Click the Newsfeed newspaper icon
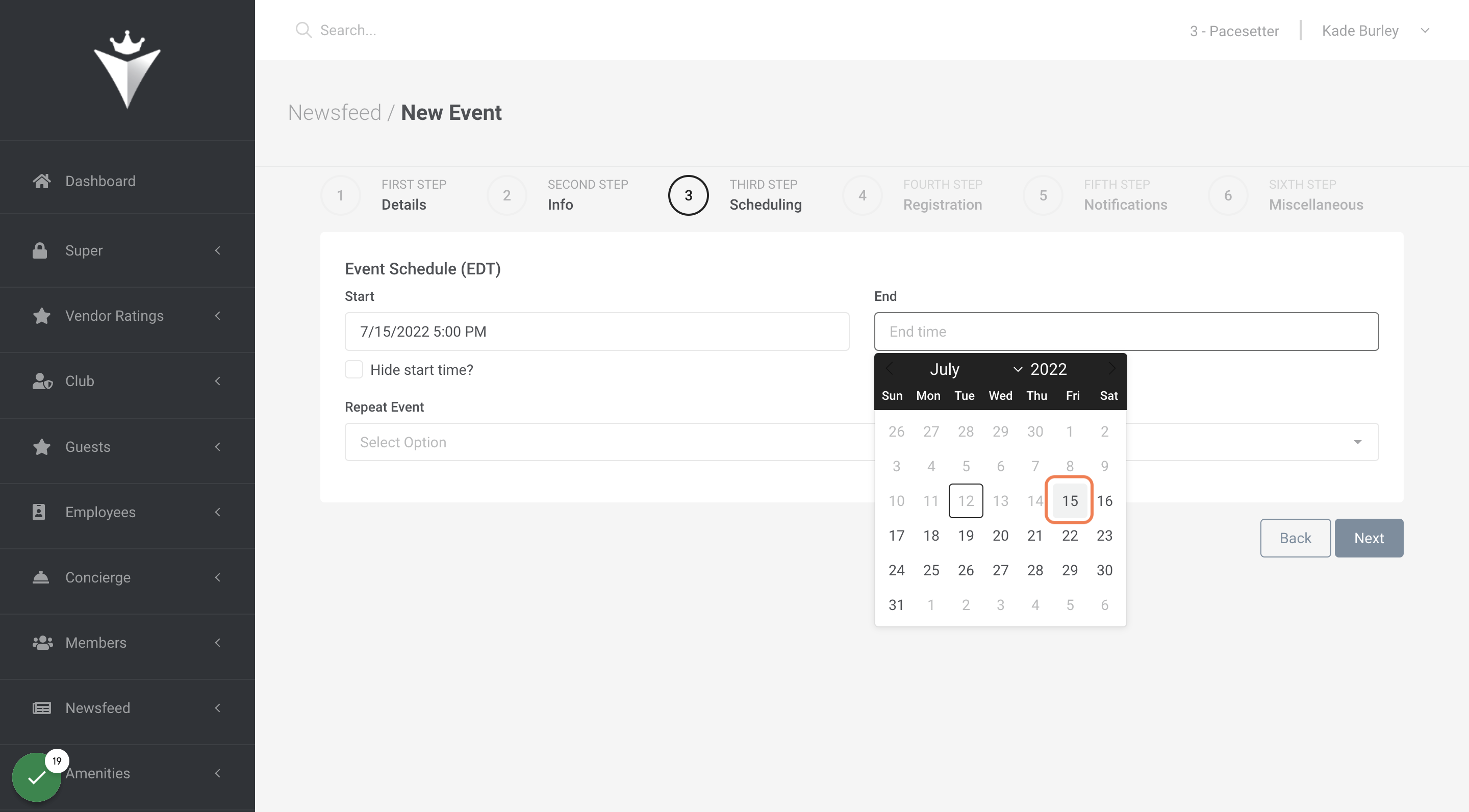 tap(42, 708)
